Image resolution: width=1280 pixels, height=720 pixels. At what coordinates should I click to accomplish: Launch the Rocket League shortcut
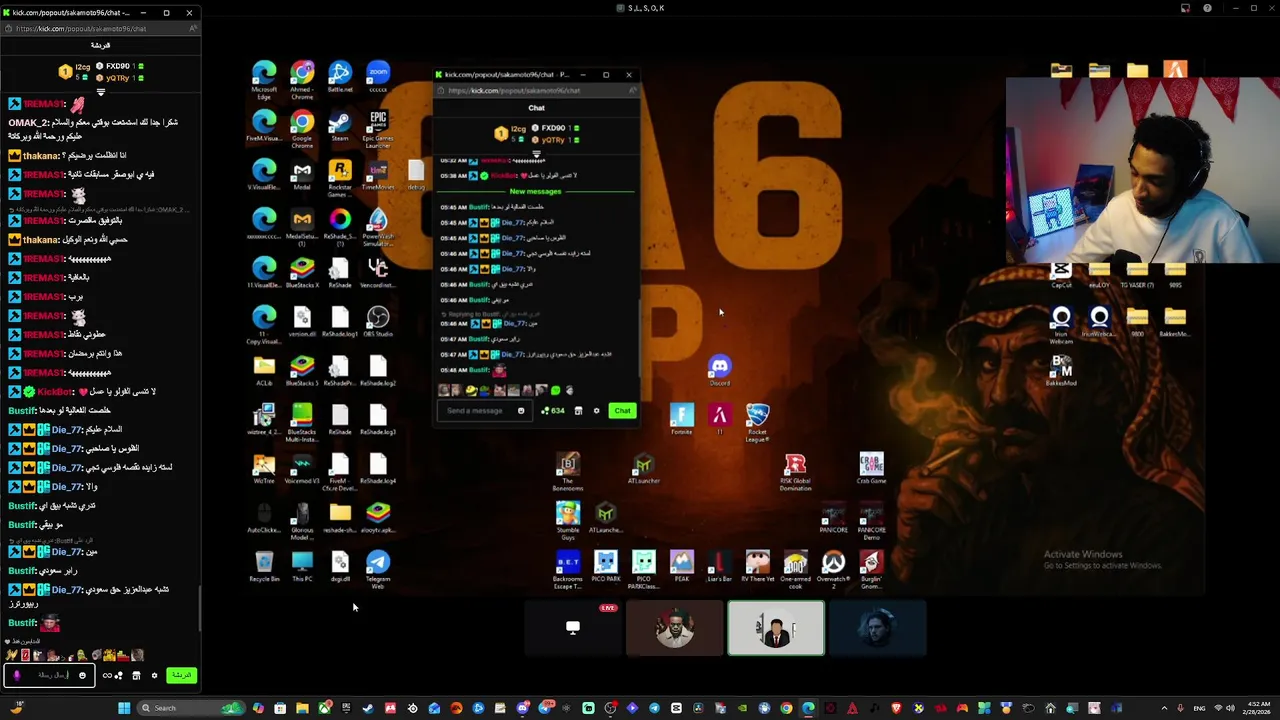click(757, 421)
